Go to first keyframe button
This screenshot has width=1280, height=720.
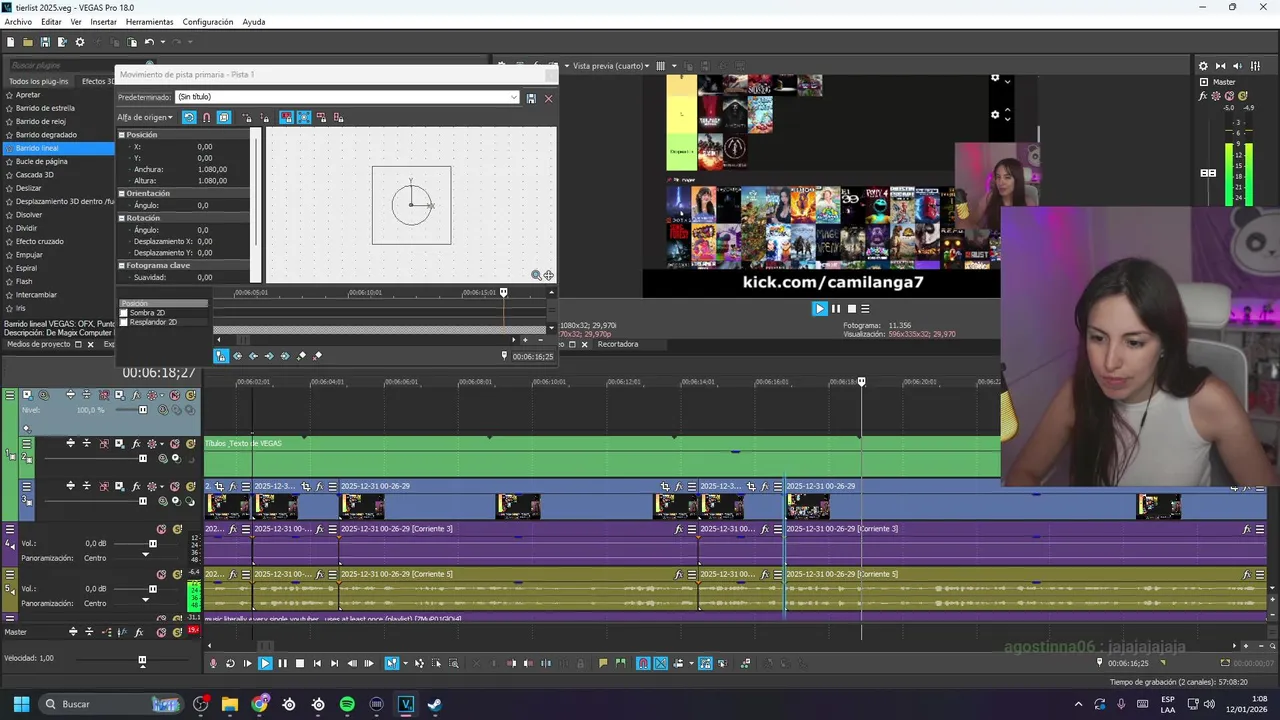pos(237,356)
